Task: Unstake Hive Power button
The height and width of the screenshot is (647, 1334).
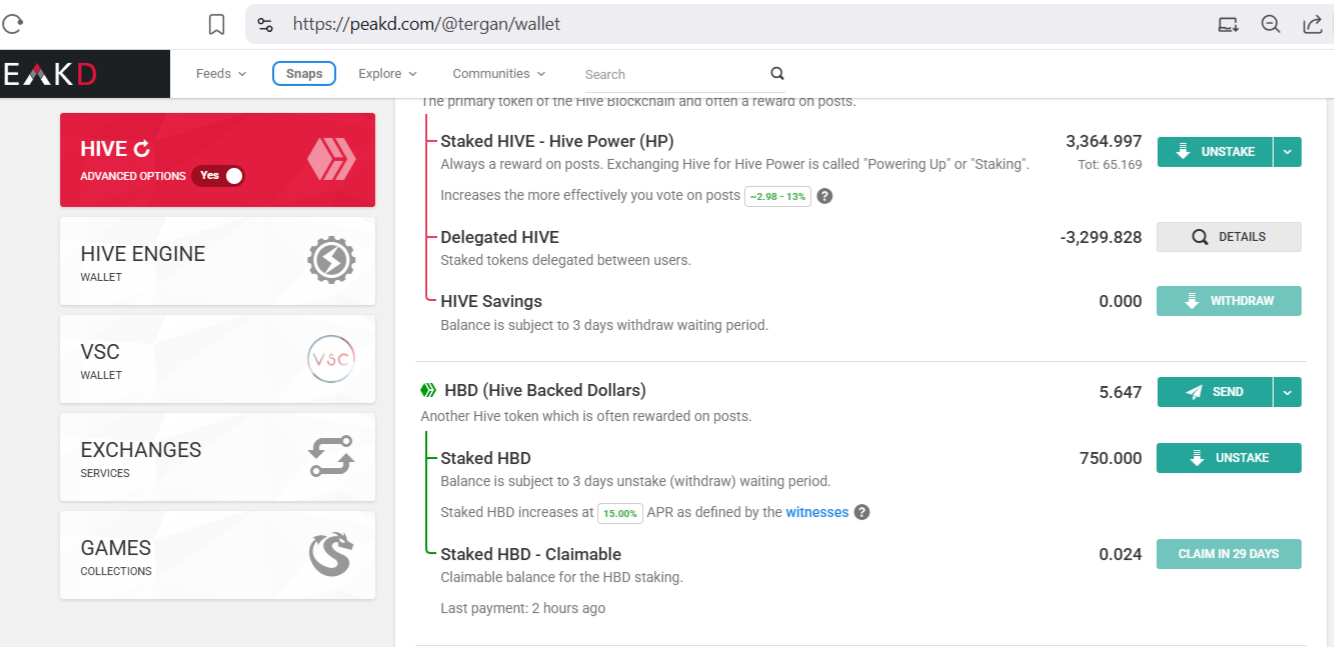Action: (x=1214, y=152)
